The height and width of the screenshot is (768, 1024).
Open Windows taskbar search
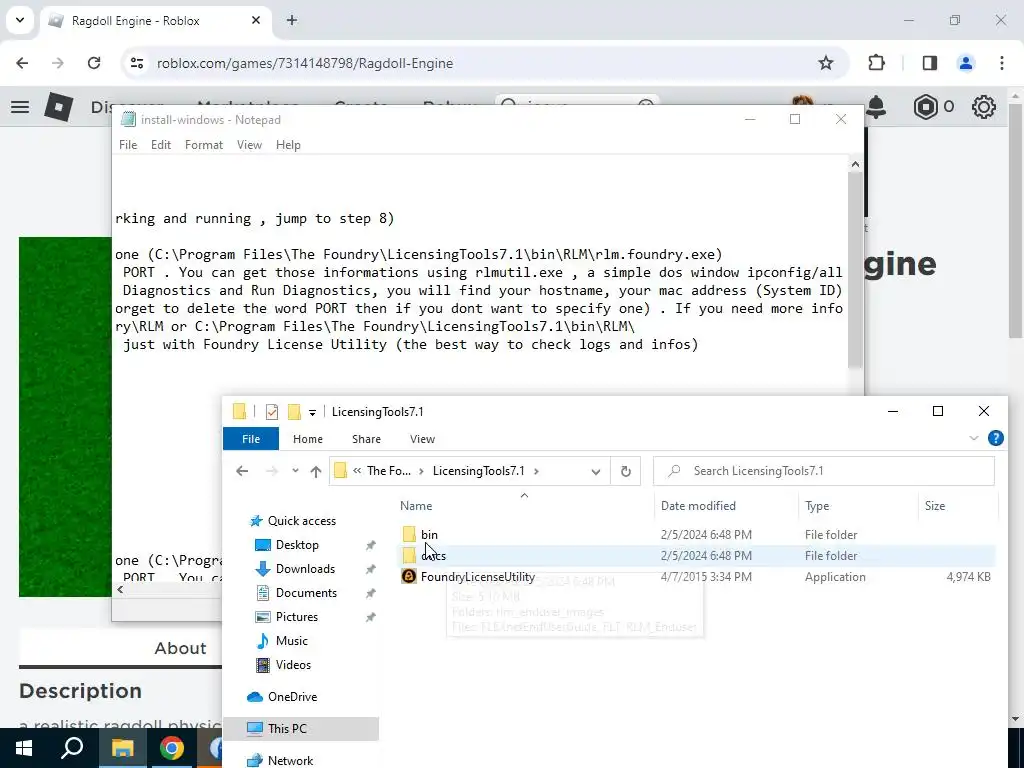click(72, 748)
